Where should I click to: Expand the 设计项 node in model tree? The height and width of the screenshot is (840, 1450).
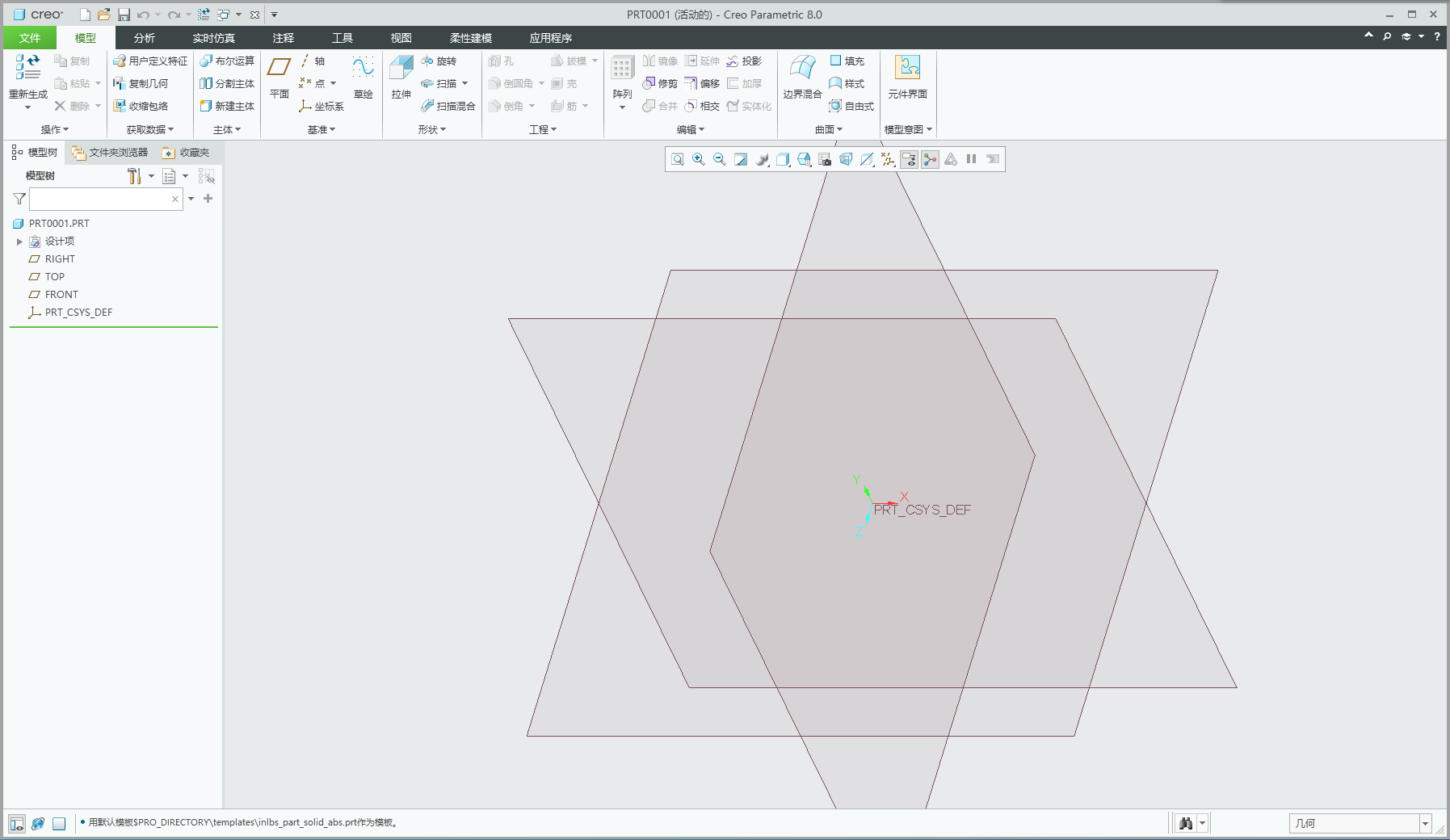click(19, 241)
